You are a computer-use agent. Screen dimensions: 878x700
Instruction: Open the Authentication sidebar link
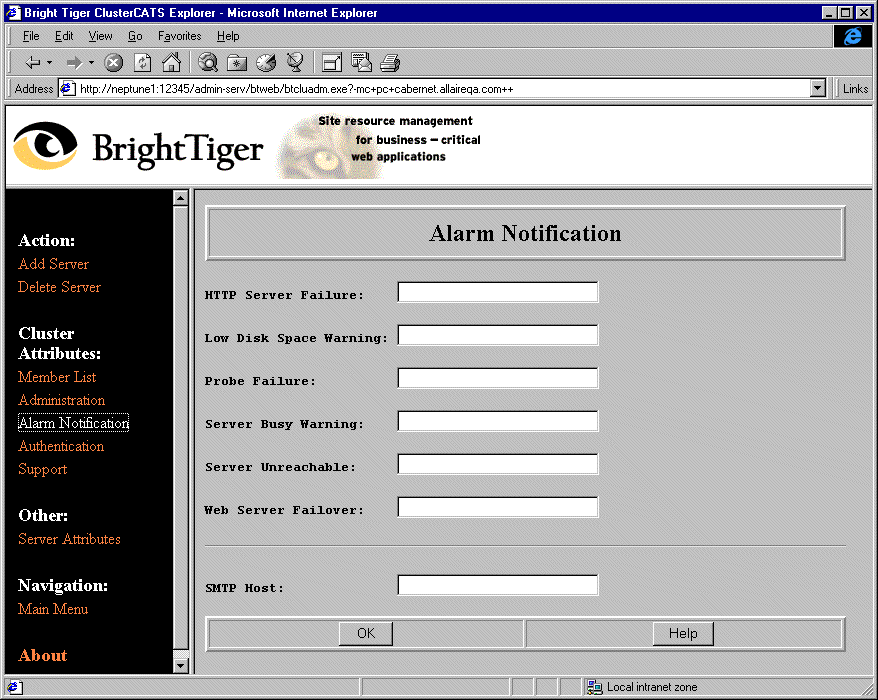click(61, 446)
